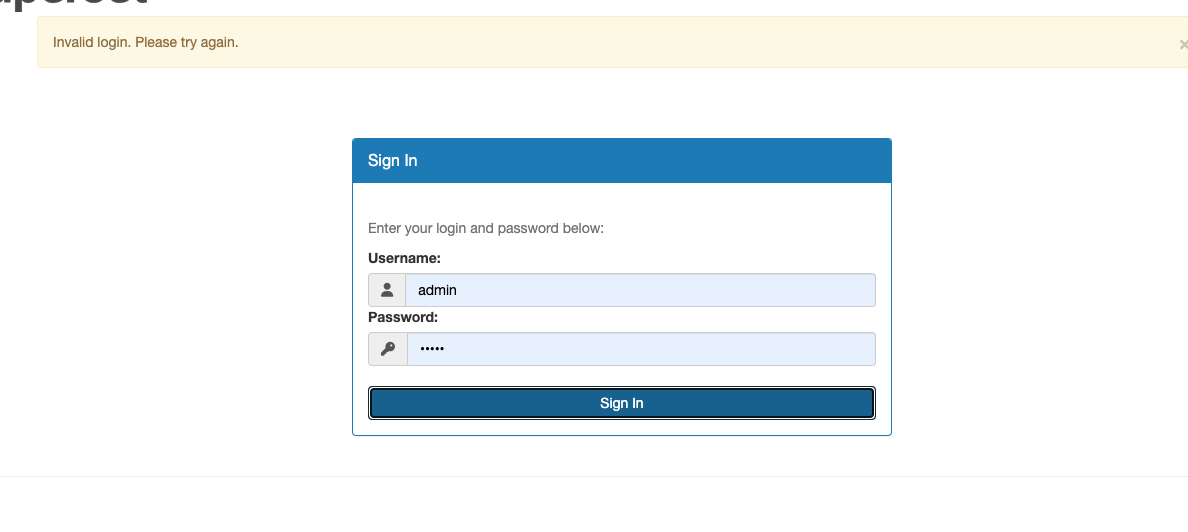
Task: Click the "Sign In" panel header title
Action: pyautogui.click(x=392, y=161)
